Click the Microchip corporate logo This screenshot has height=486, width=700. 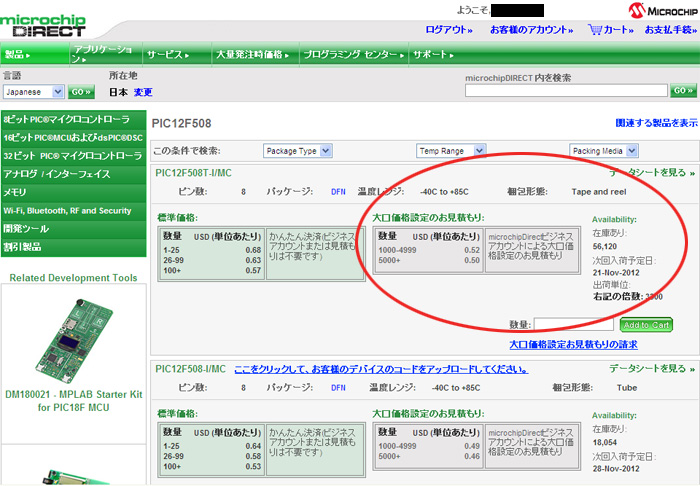tap(662, 10)
